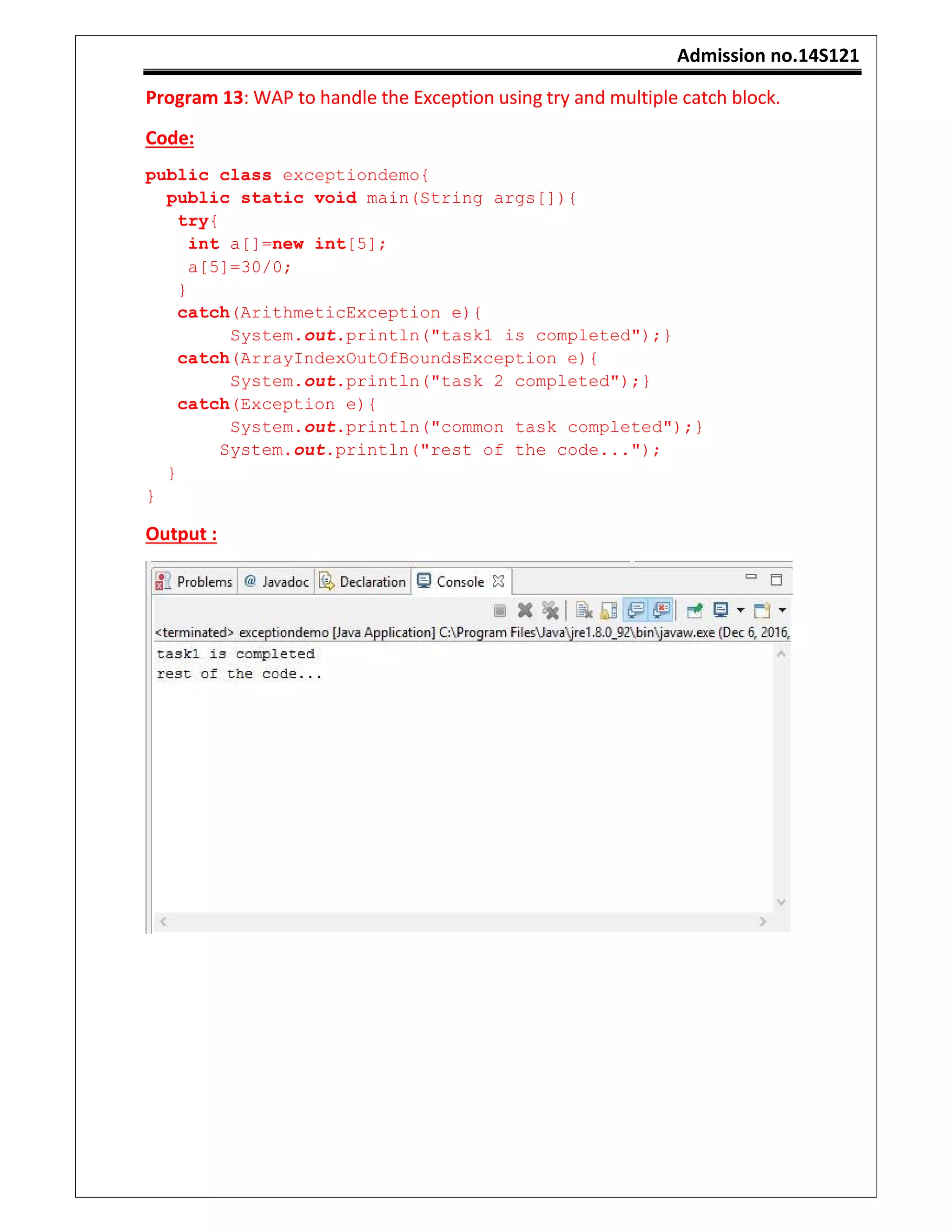Toggle Pin Console button
This screenshot has height=1232, width=952.
point(694,610)
